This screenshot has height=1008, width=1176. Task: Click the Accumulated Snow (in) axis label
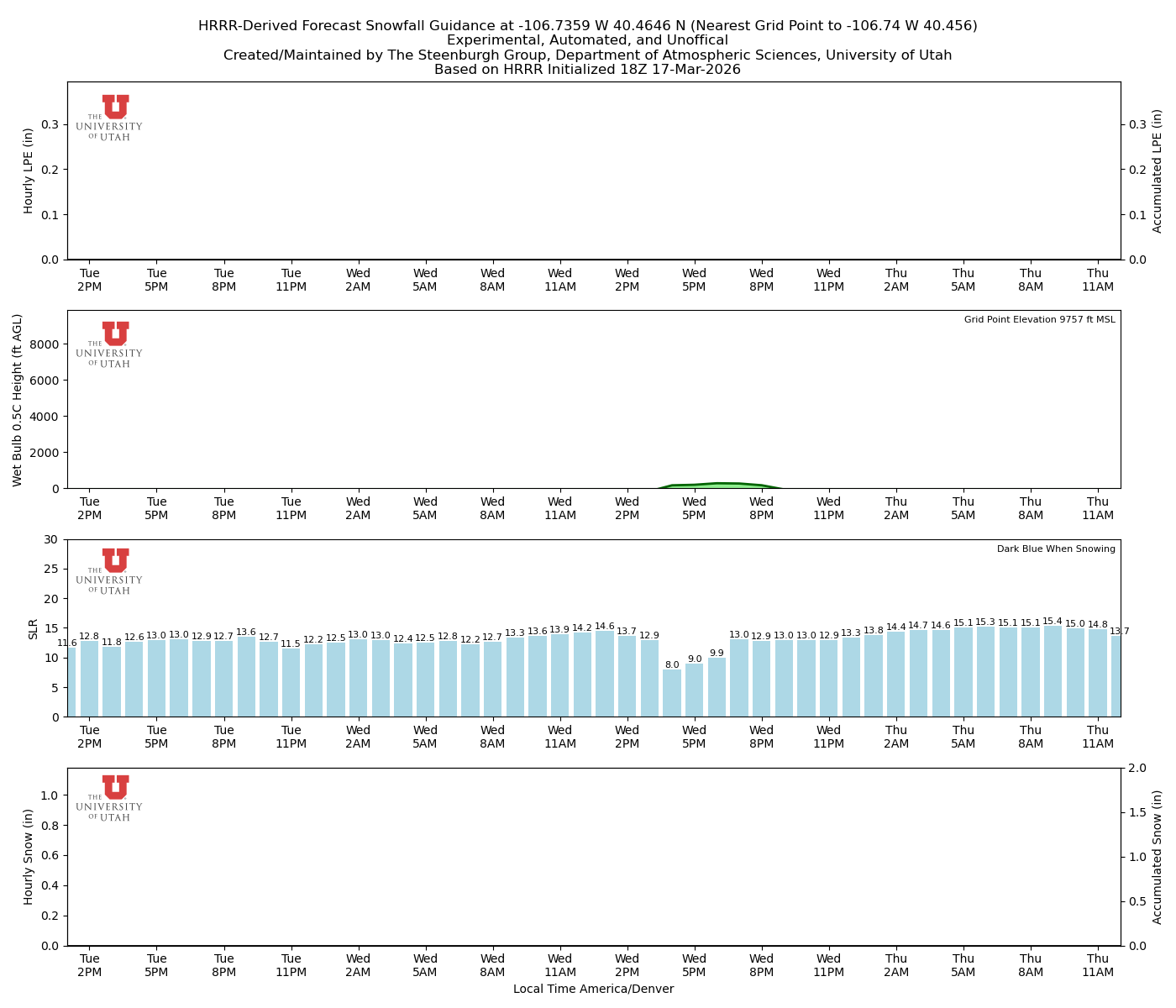click(1158, 857)
